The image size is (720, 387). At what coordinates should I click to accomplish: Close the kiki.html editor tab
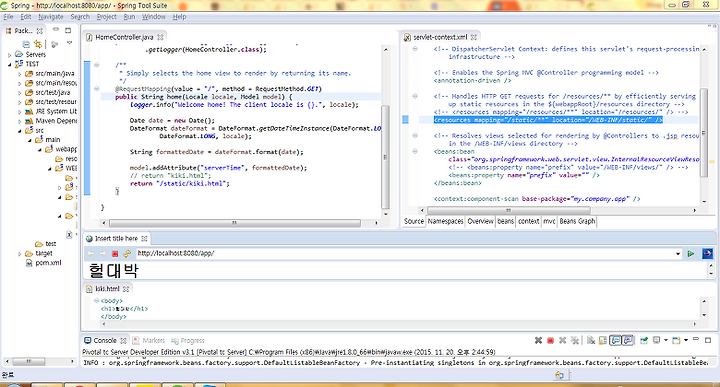126,289
